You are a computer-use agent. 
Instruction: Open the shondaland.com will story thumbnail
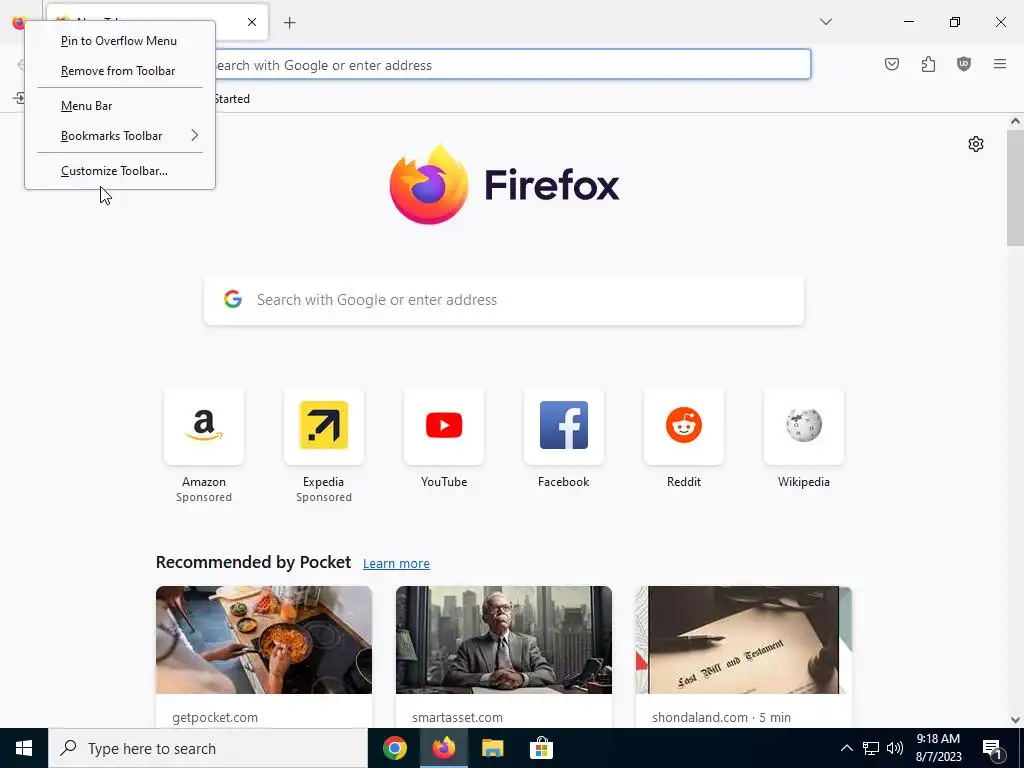(x=744, y=640)
